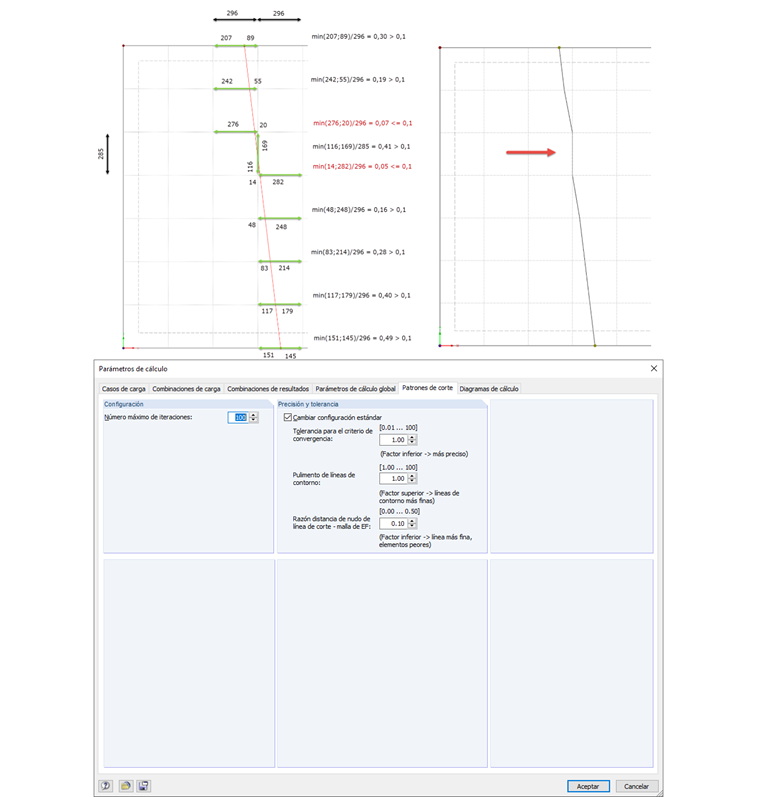Open the Combinaciones de carga tab
The height and width of the screenshot is (797, 760).
186,389
